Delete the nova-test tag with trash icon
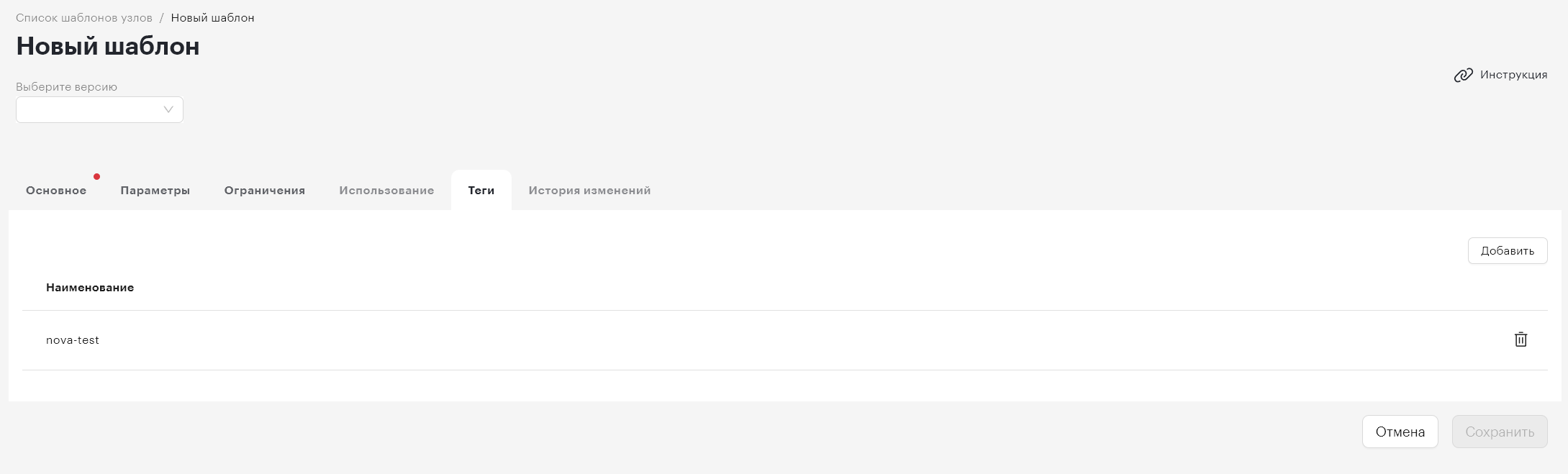Screen dimensions: 1568x474 click(1521, 339)
